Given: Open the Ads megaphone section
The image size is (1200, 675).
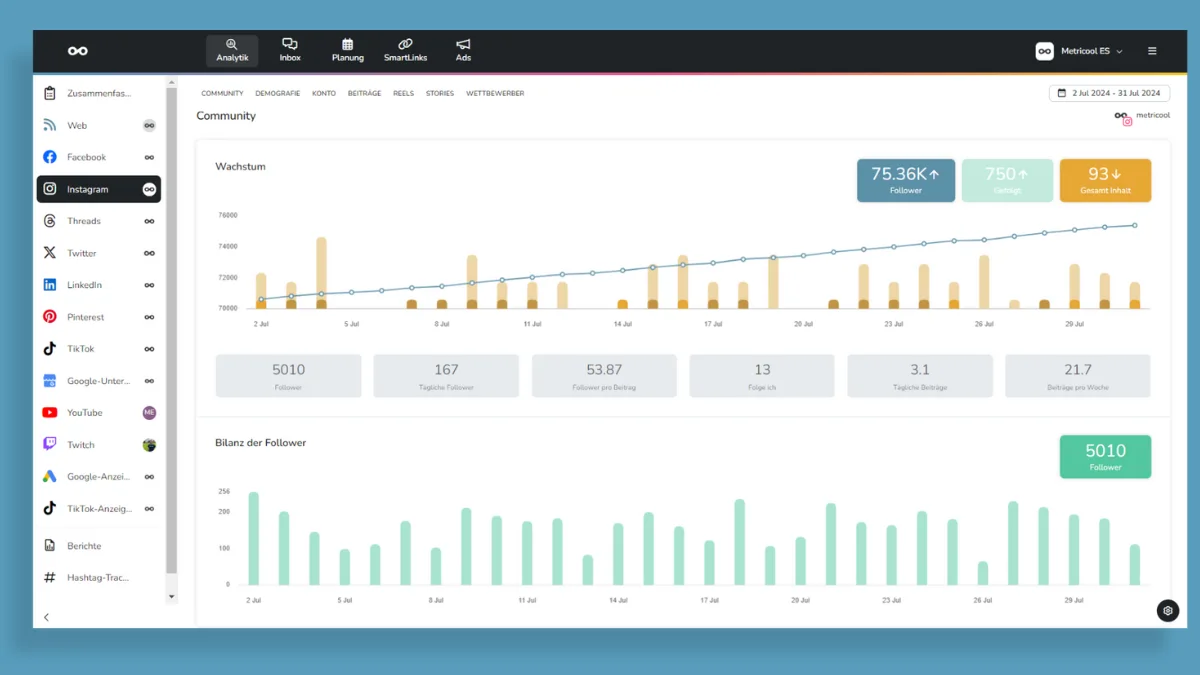Looking at the screenshot, I should [x=463, y=51].
